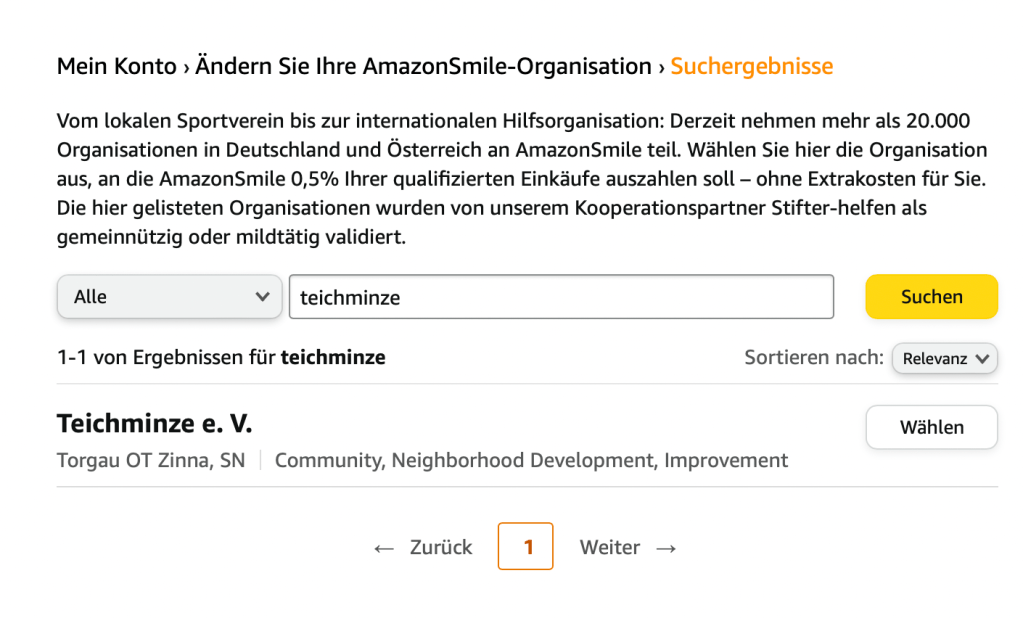
Task: Click the Community, Neighborhood Development, Improvement category text
Action: (x=531, y=461)
